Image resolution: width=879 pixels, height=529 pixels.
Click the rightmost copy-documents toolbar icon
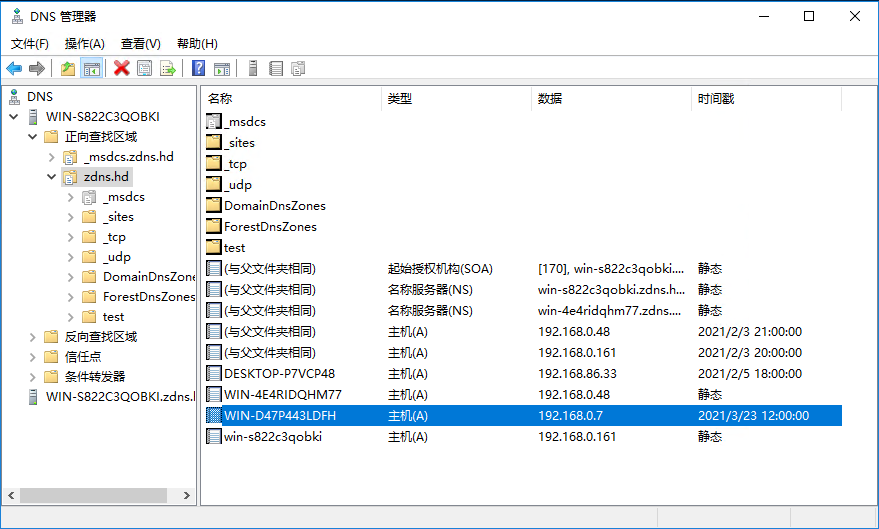coord(298,69)
